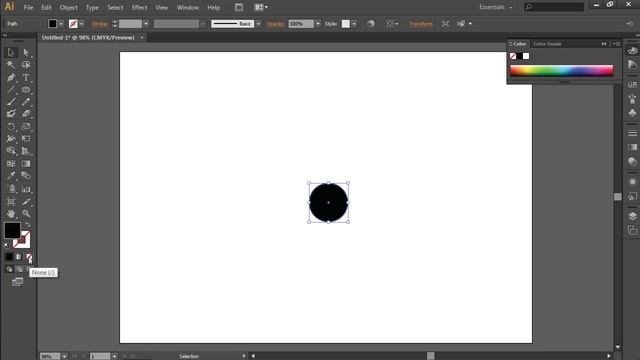
Task: Select the Pencil tool
Action: pos(26,102)
